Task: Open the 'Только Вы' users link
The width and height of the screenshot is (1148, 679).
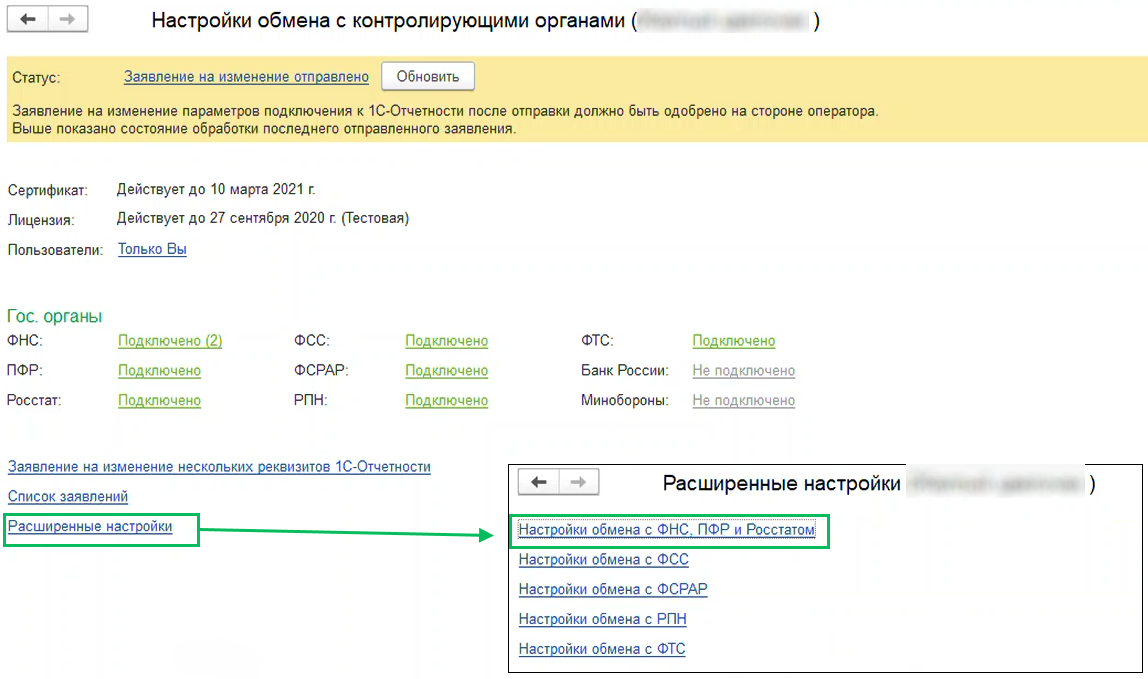Action: click(152, 249)
